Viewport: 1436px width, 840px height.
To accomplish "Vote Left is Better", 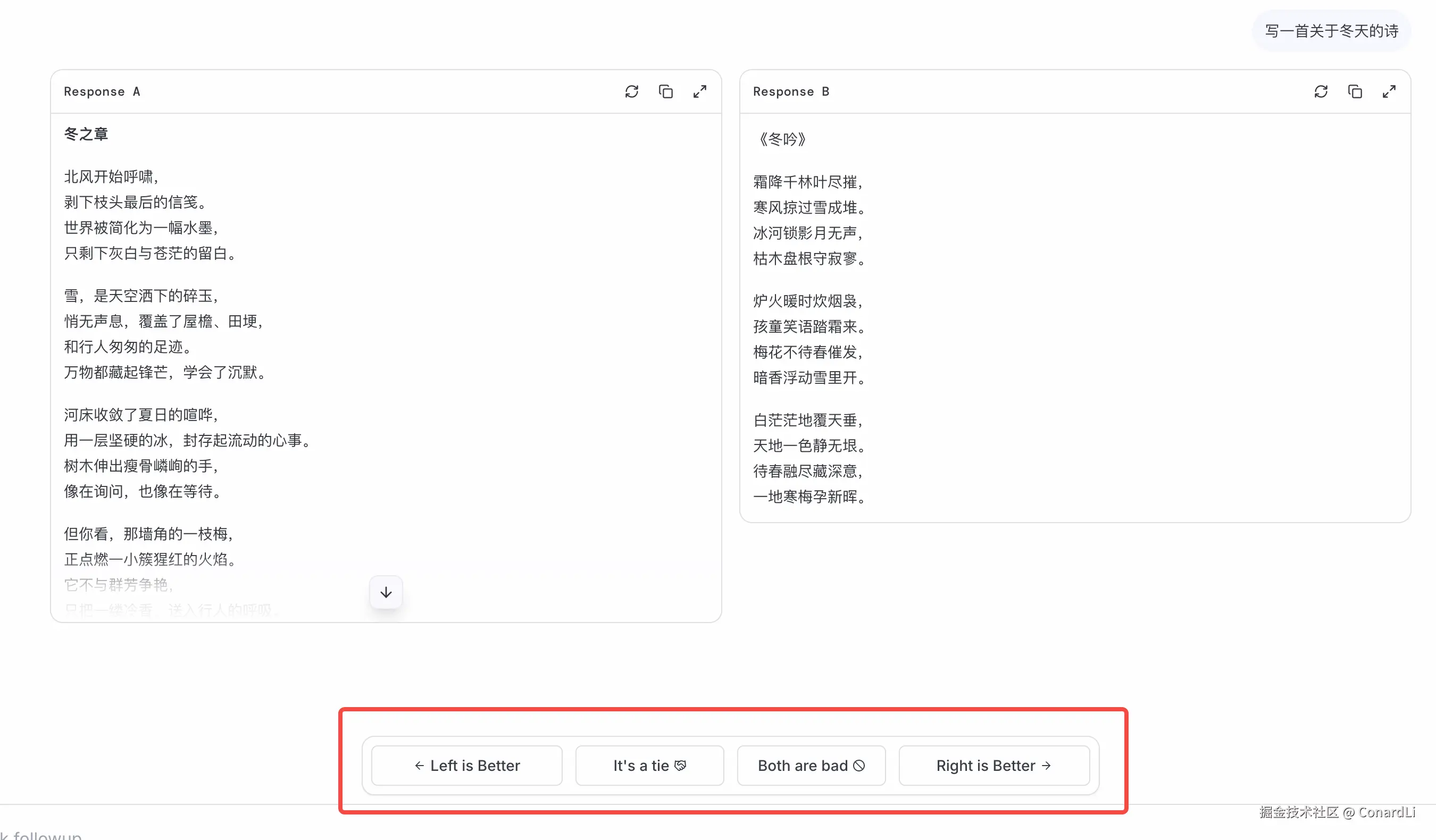I will tap(467, 766).
